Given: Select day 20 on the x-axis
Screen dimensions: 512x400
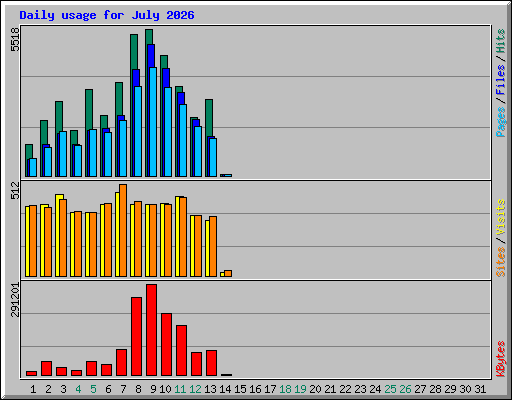Looking at the screenshot, I should [x=315, y=389].
